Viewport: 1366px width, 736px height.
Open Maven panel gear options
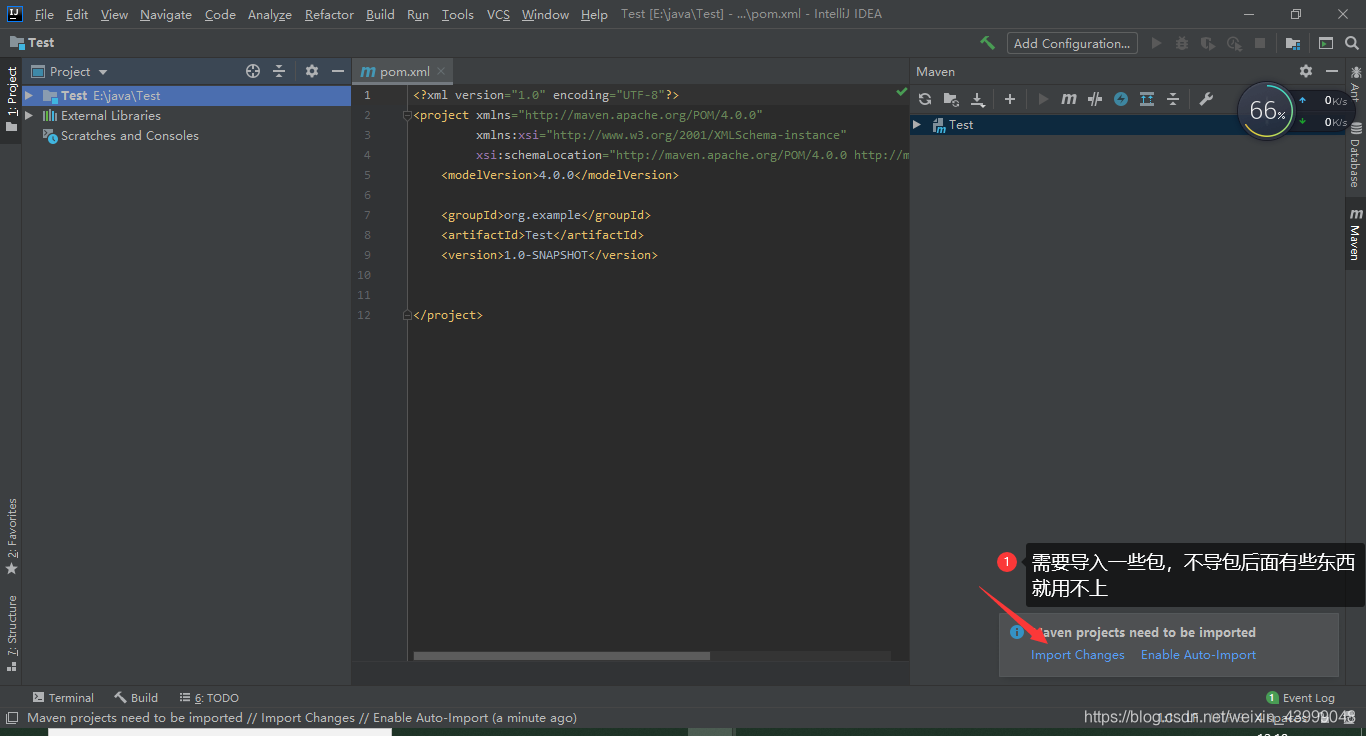point(1306,71)
